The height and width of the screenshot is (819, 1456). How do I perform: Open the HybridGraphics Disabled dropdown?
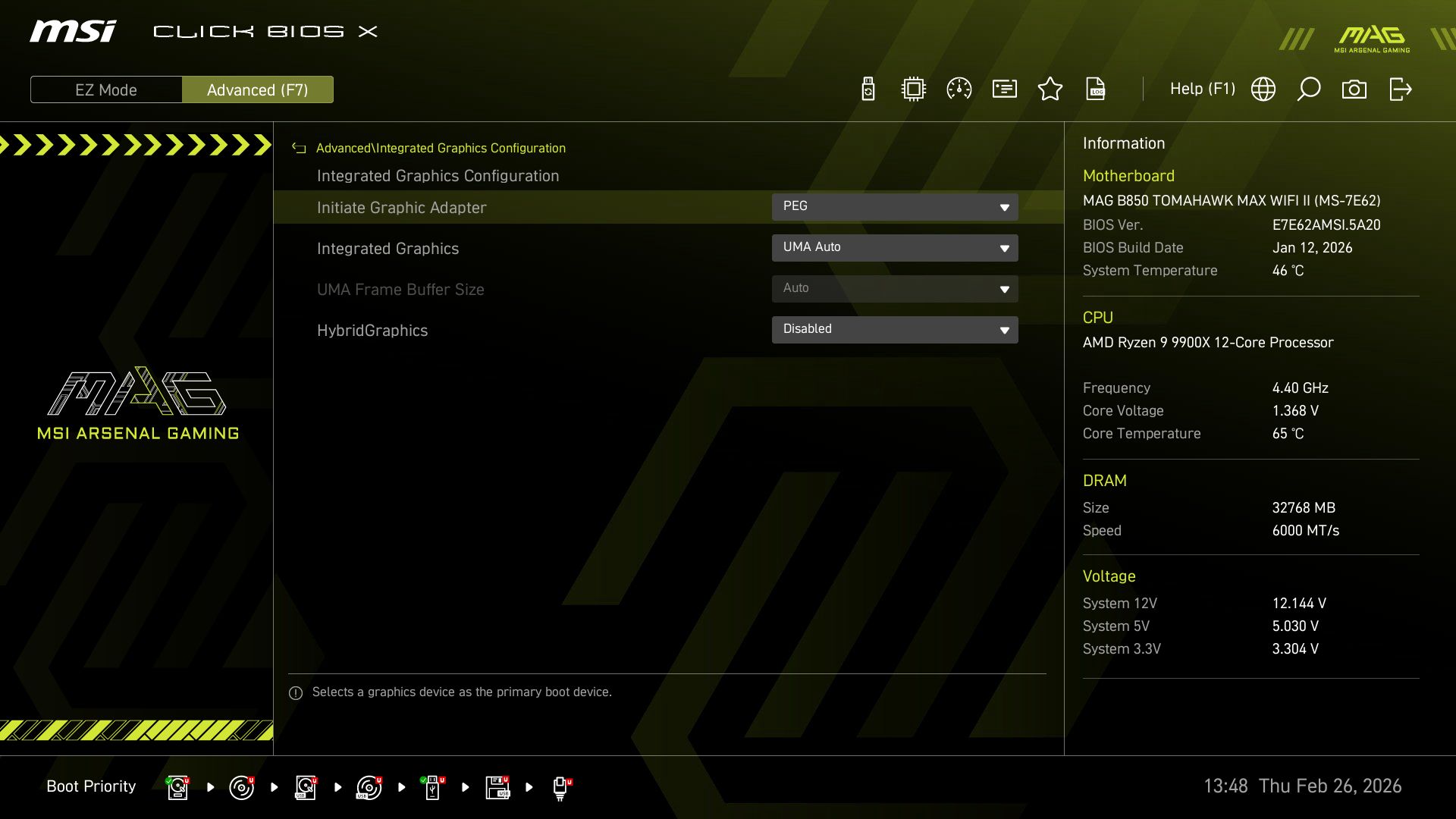895,329
